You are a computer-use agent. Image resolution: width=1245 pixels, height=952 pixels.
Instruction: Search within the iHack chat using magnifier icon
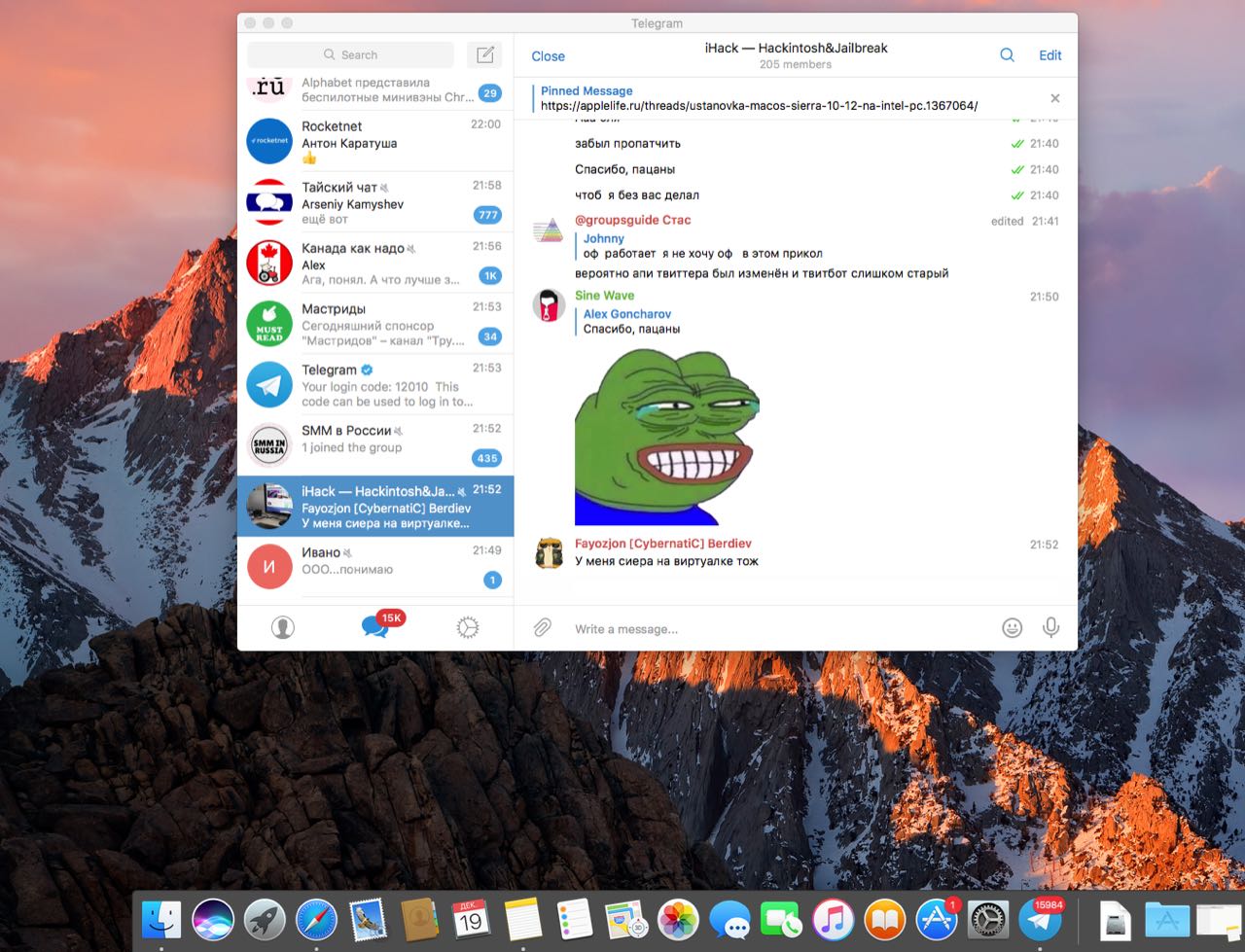pyautogui.click(x=1008, y=55)
